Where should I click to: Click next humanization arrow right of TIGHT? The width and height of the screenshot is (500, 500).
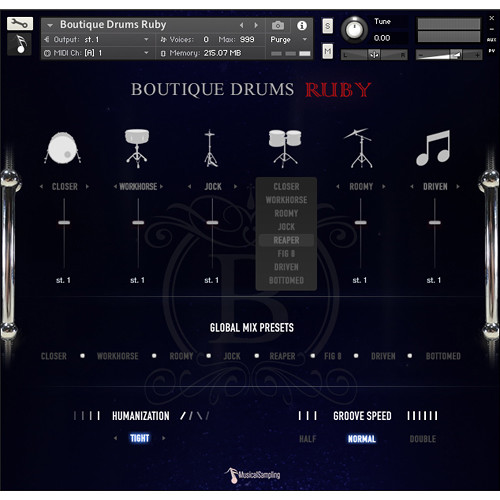[163, 438]
